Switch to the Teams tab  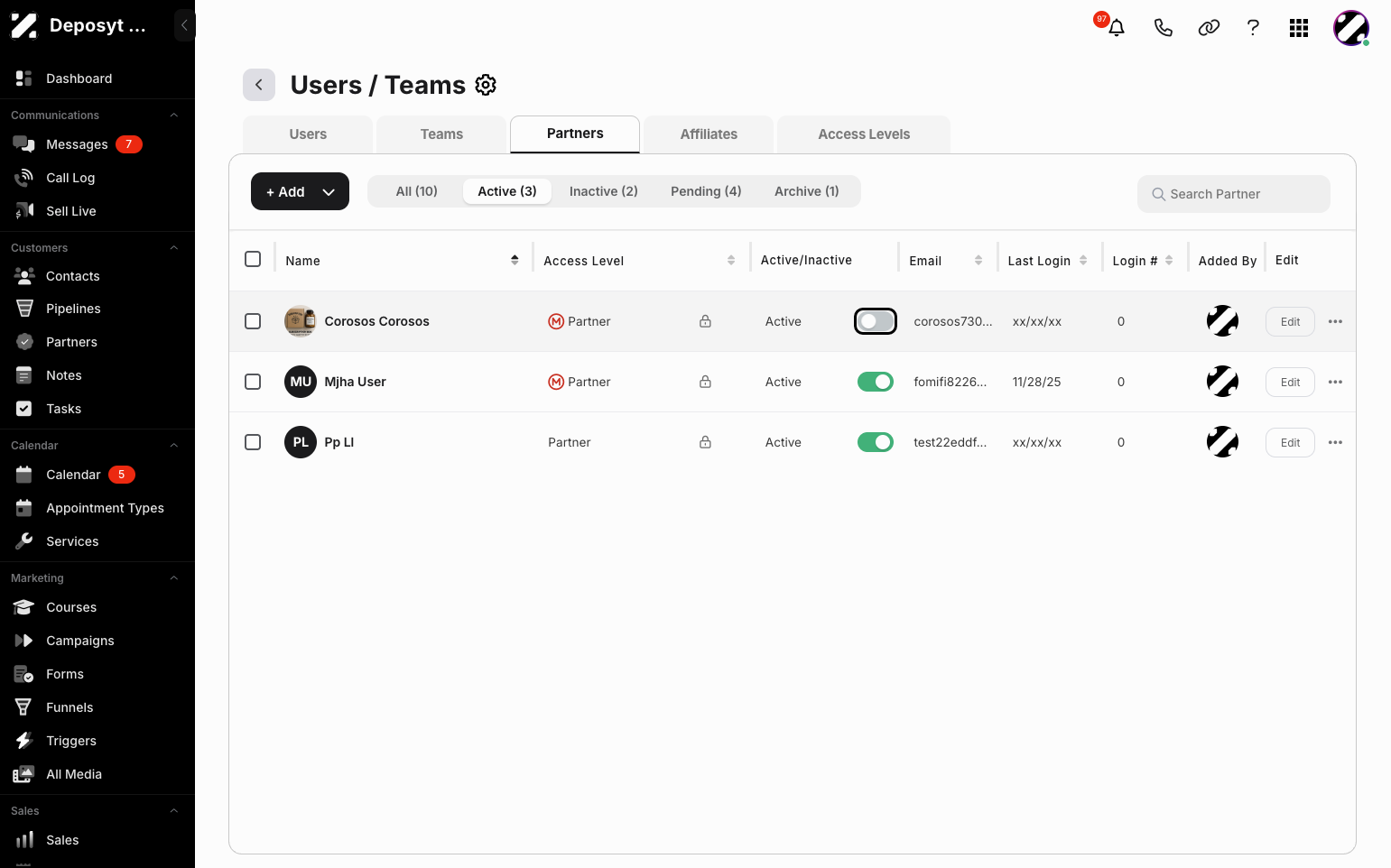click(441, 134)
